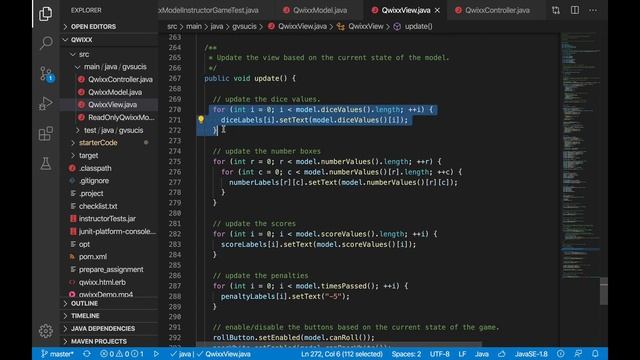Collapse the QWIXX workspace folder

point(82,40)
